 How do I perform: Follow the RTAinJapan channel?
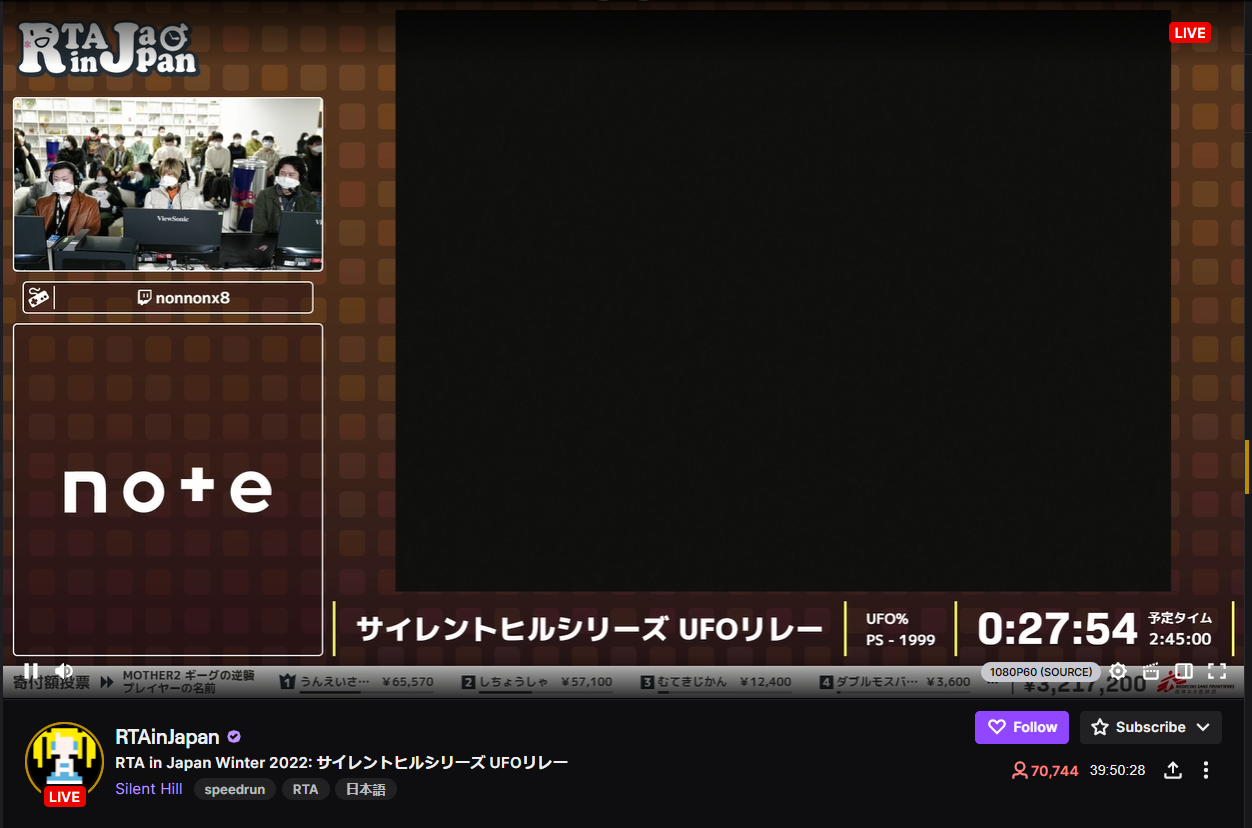tap(1021, 727)
